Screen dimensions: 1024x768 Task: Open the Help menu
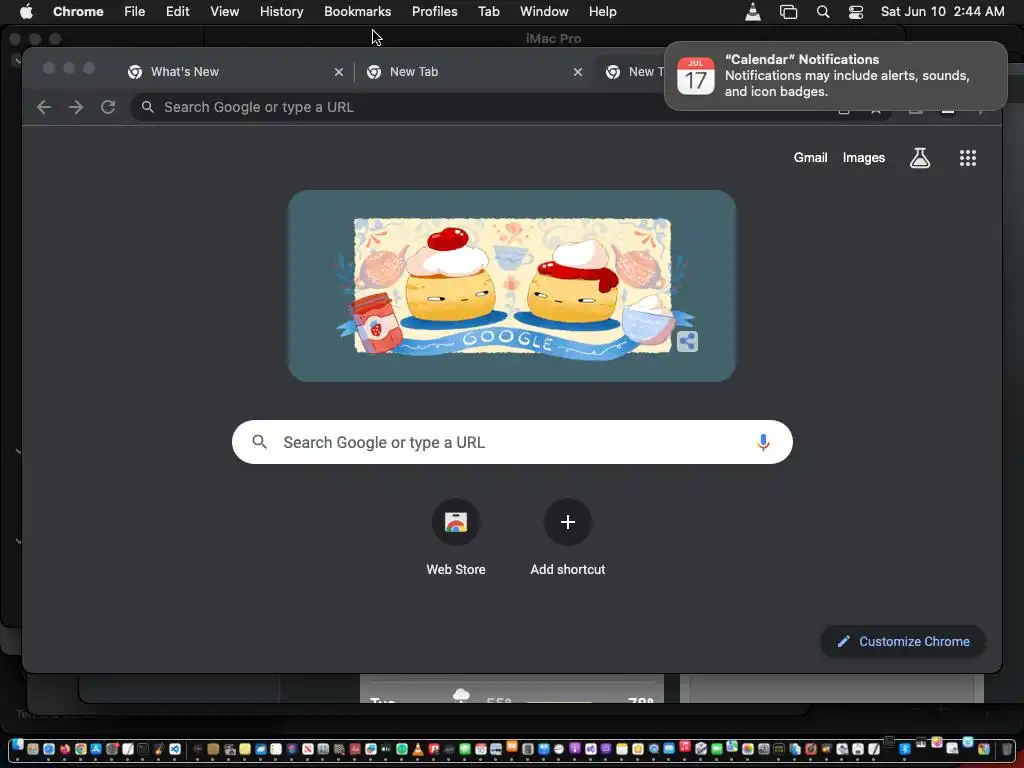[x=602, y=11]
